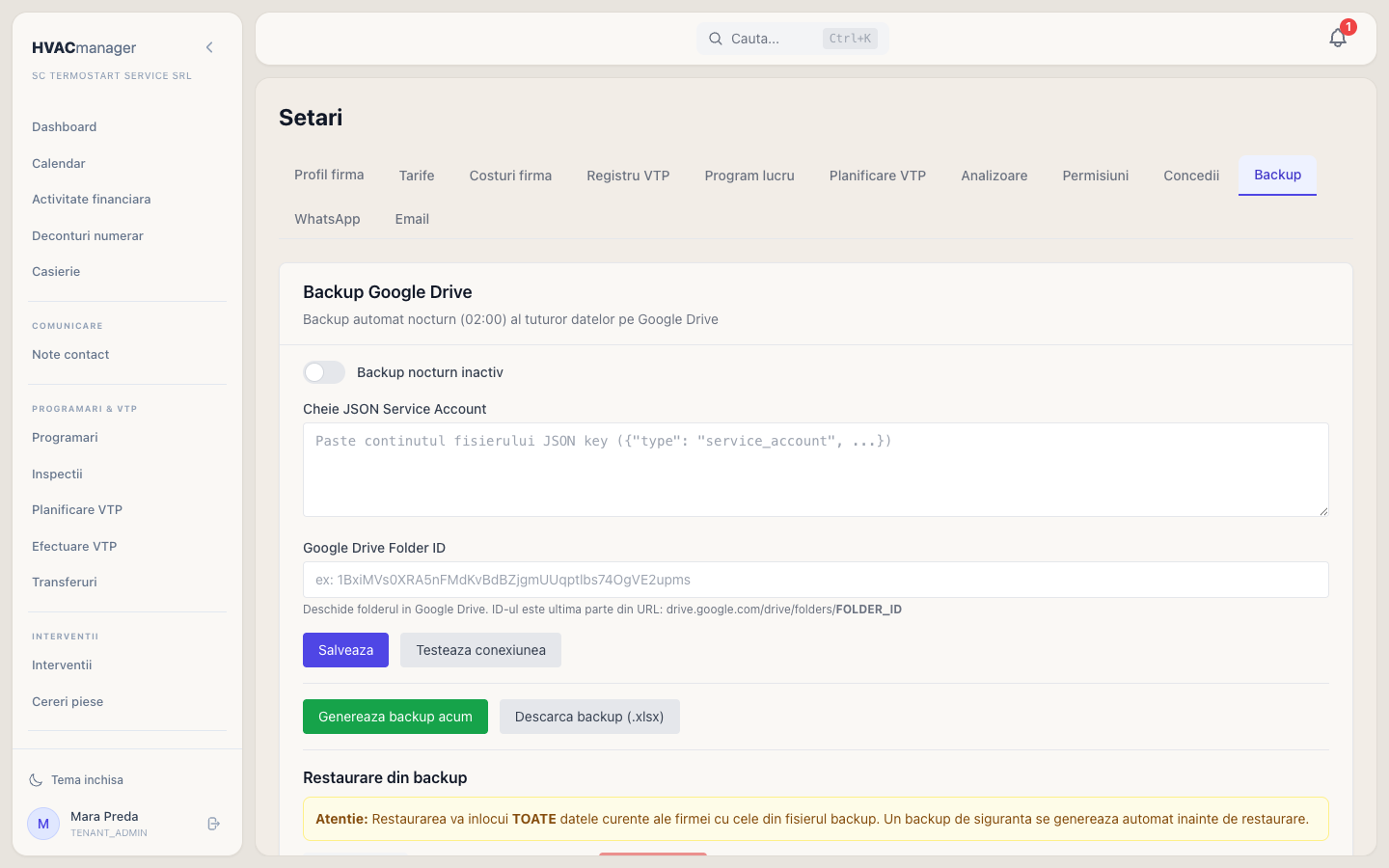This screenshot has width=1389, height=868.
Task: Click the Mara Preda user name
Action: (104, 816)
